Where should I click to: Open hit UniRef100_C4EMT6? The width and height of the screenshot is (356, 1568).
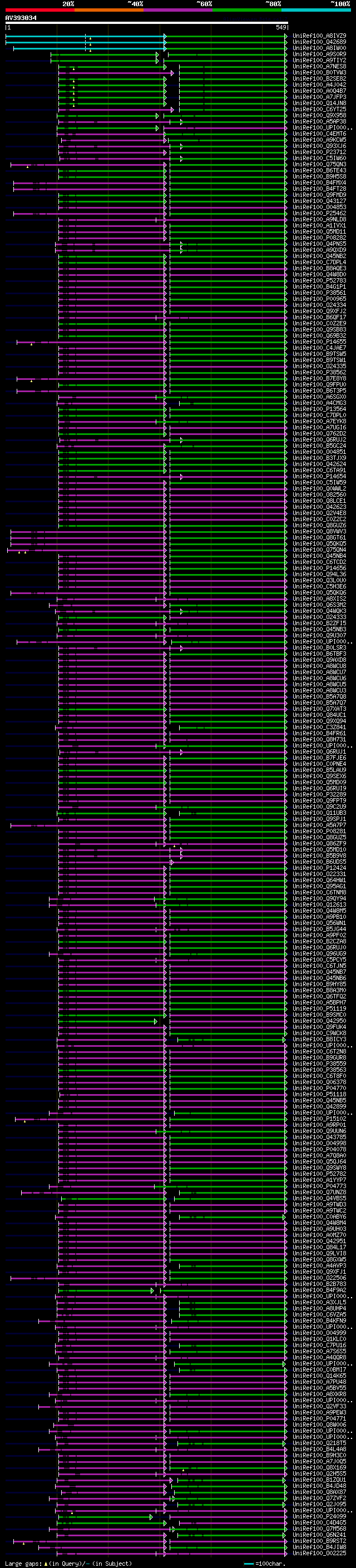319,134
